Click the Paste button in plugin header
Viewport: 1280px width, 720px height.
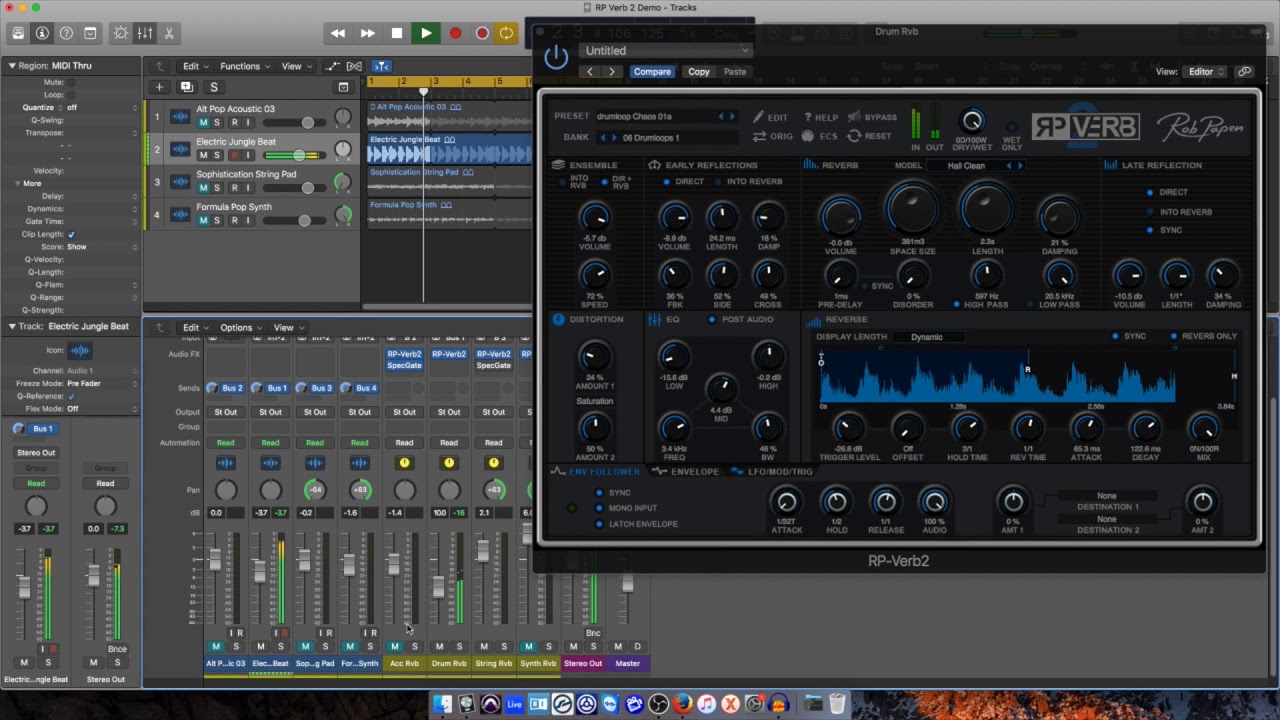click(735, 71)
